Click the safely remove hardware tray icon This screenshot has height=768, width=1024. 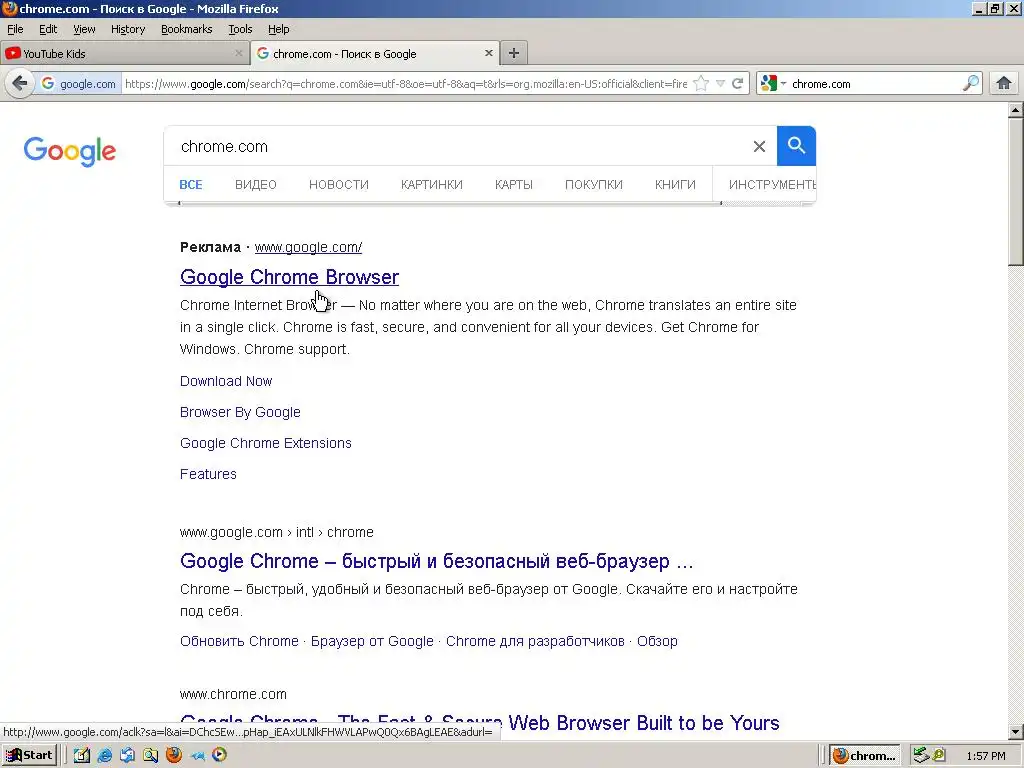921,755
